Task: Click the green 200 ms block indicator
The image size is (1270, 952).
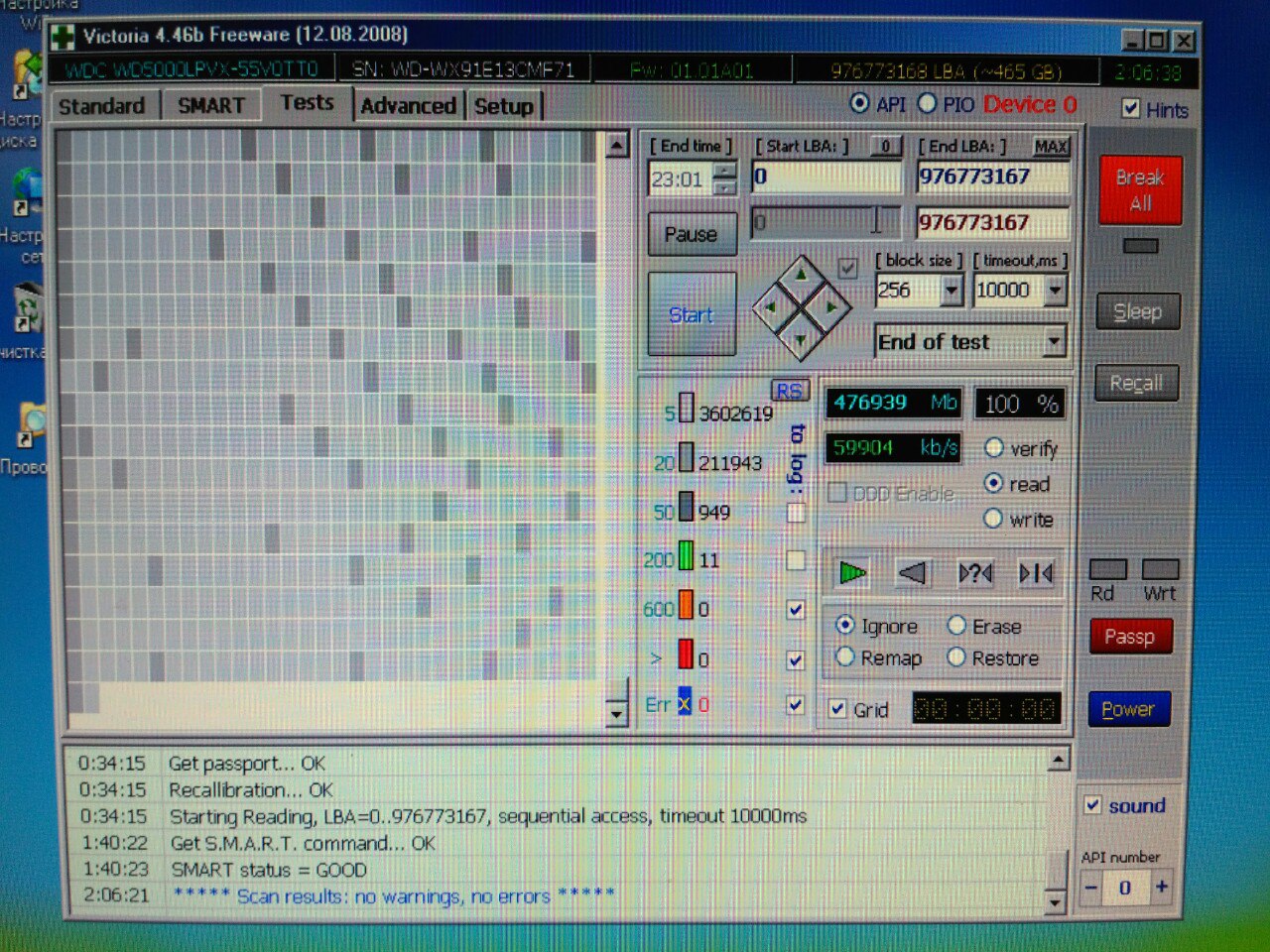Action: pos(686,556)
